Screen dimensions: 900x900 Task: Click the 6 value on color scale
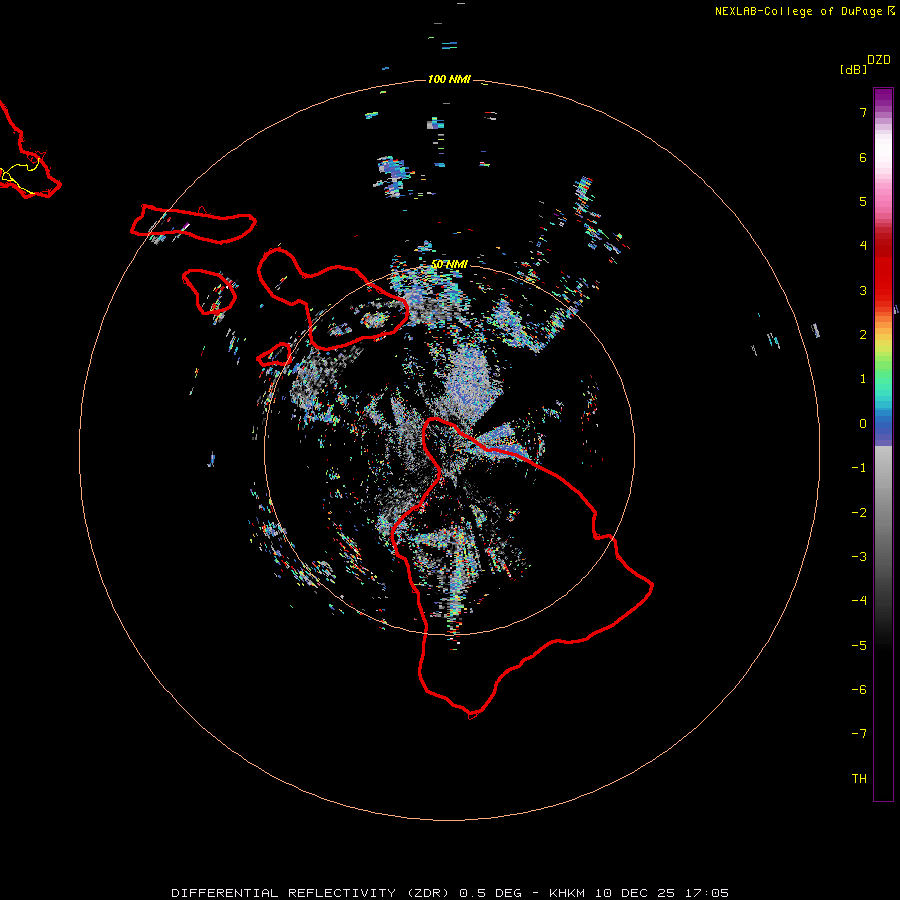(863, 157)
